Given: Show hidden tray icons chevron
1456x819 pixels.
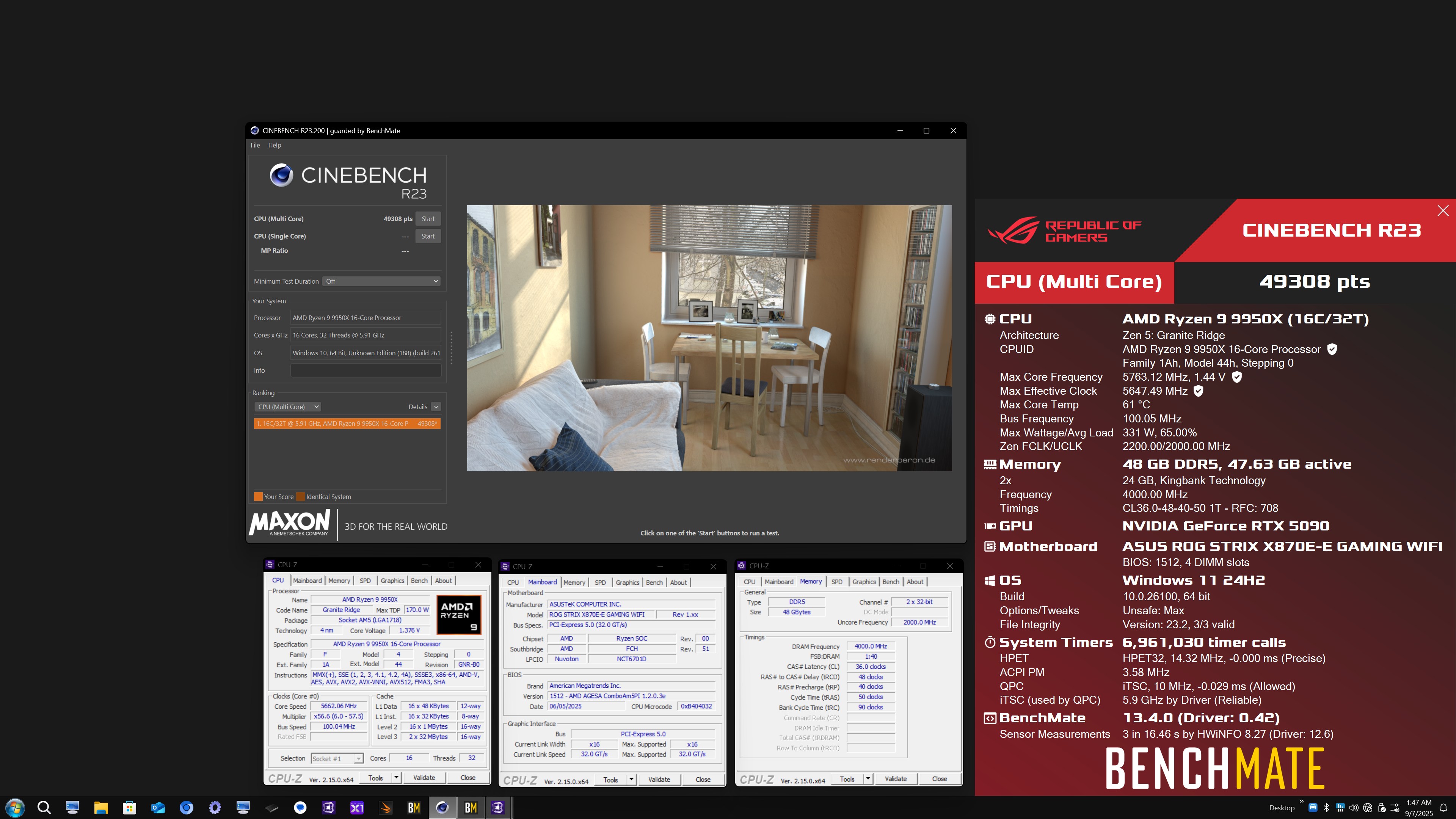Looking at the screenshot, I should tap(1301, 802).
